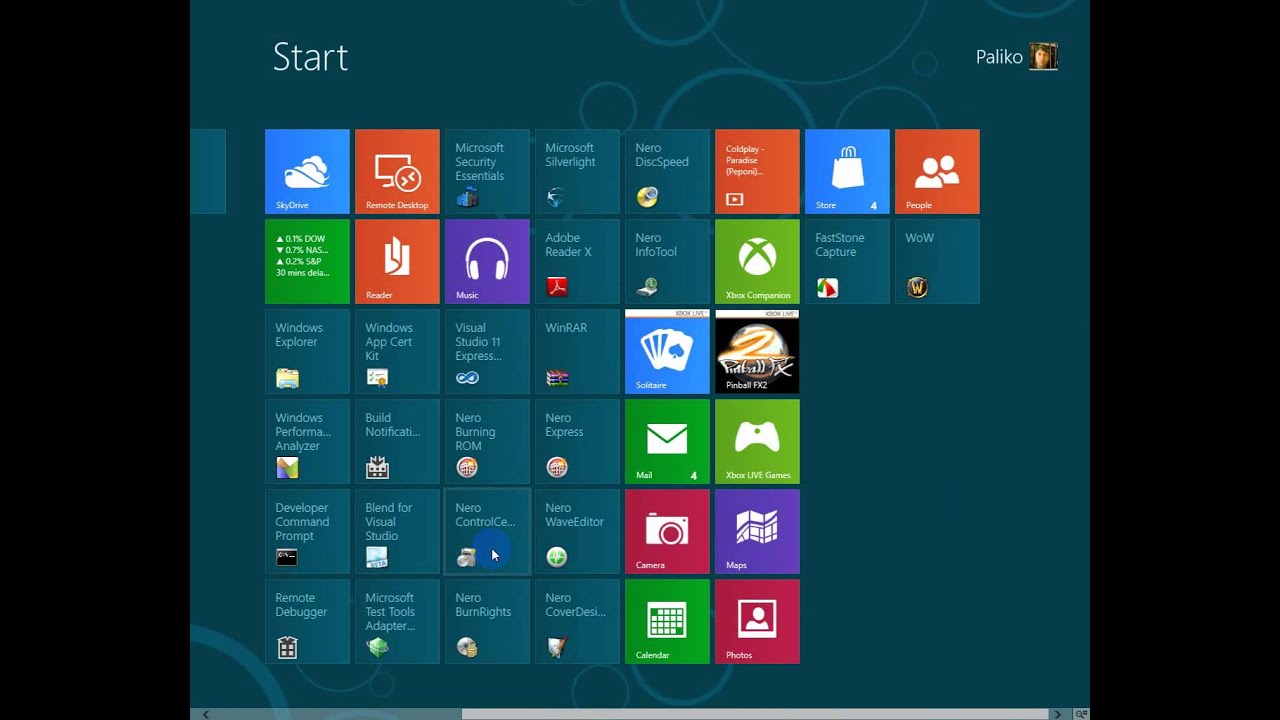
Task: Launch Remote Desktop tile
Action: pos(397,171)
